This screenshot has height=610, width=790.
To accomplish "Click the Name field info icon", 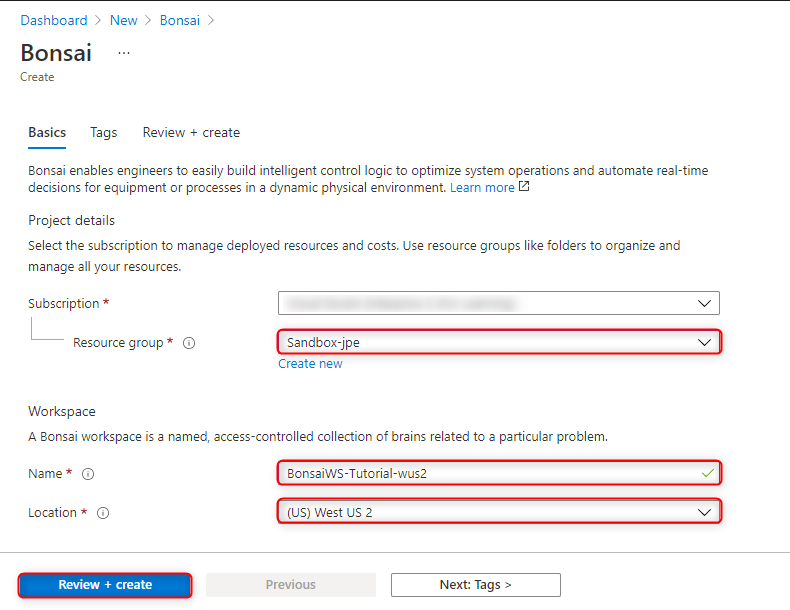I will (88, 474).
